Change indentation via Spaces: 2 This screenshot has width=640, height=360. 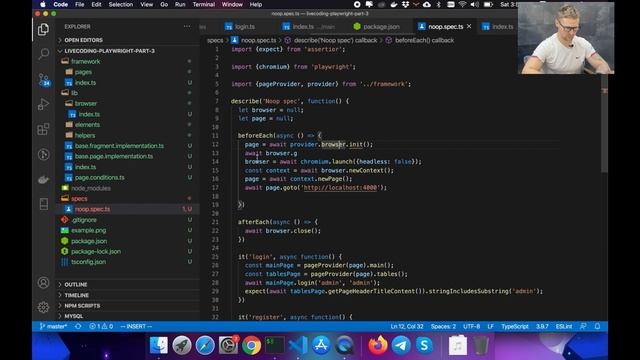coord(443,326)
